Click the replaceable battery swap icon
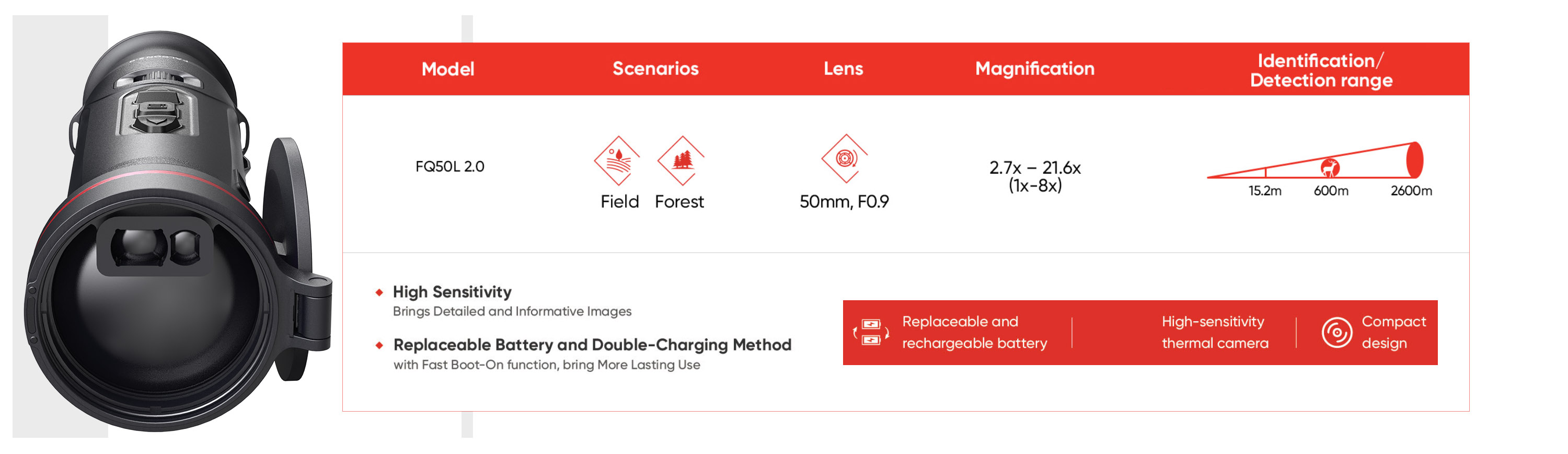The image size is (1568, 454). (871, 332)
